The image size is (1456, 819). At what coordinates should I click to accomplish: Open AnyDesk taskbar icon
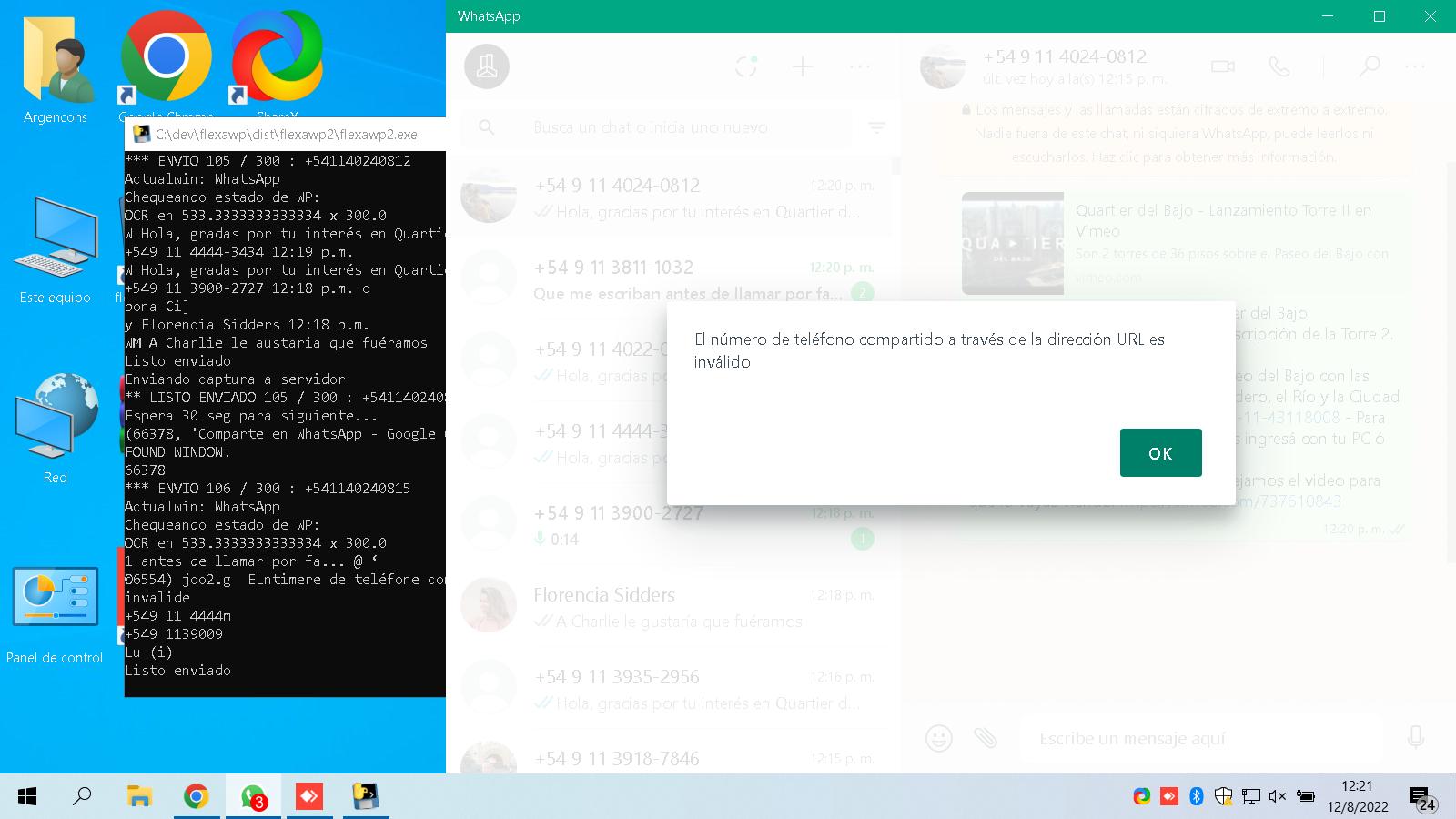tap(309, 797)
